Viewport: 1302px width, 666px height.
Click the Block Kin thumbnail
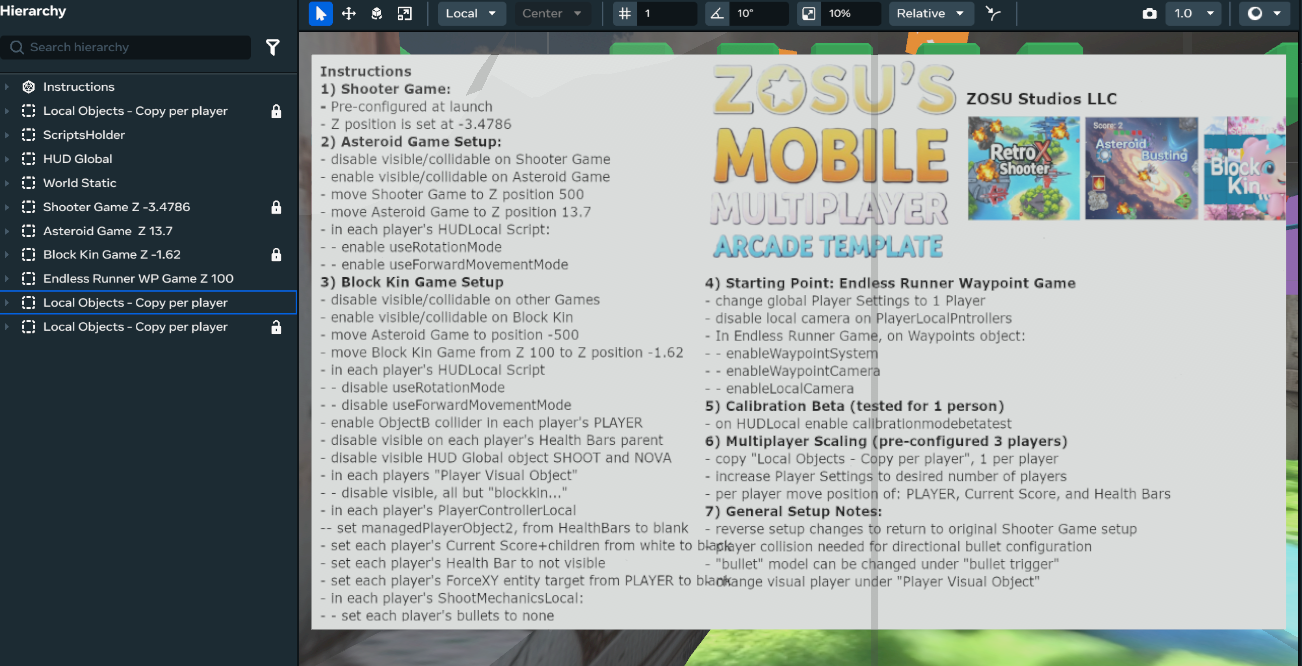point(1243,168)
